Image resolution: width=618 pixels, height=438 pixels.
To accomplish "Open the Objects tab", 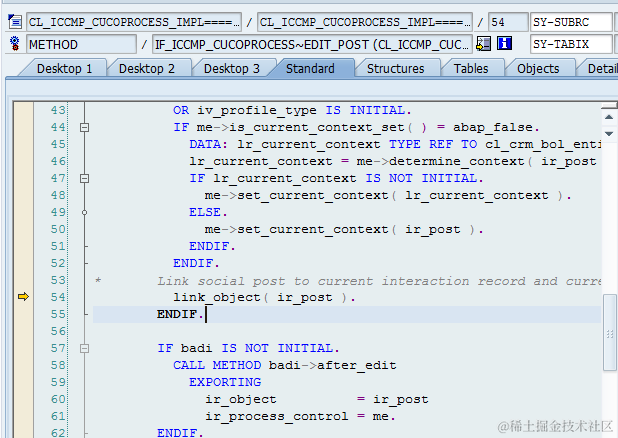I will [538, 69].
